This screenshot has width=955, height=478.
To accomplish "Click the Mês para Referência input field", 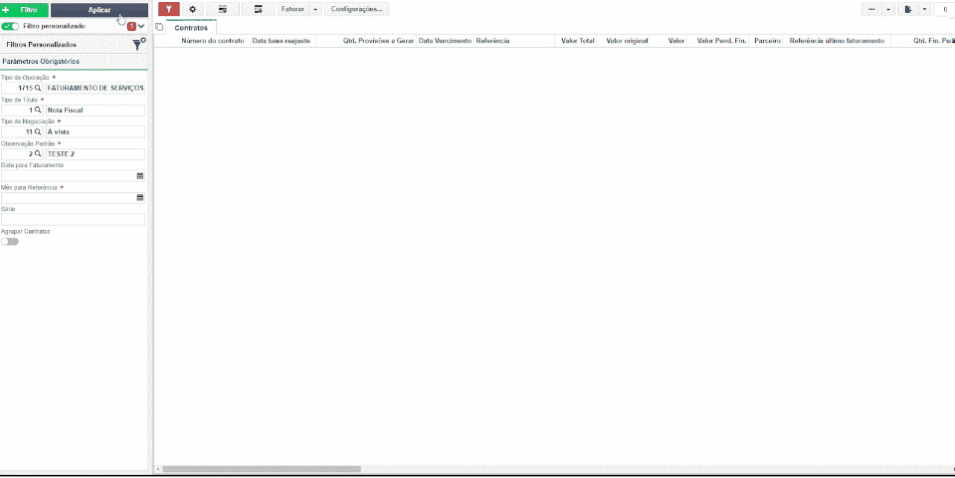I will pyautogui.click(x=73, y=197).
